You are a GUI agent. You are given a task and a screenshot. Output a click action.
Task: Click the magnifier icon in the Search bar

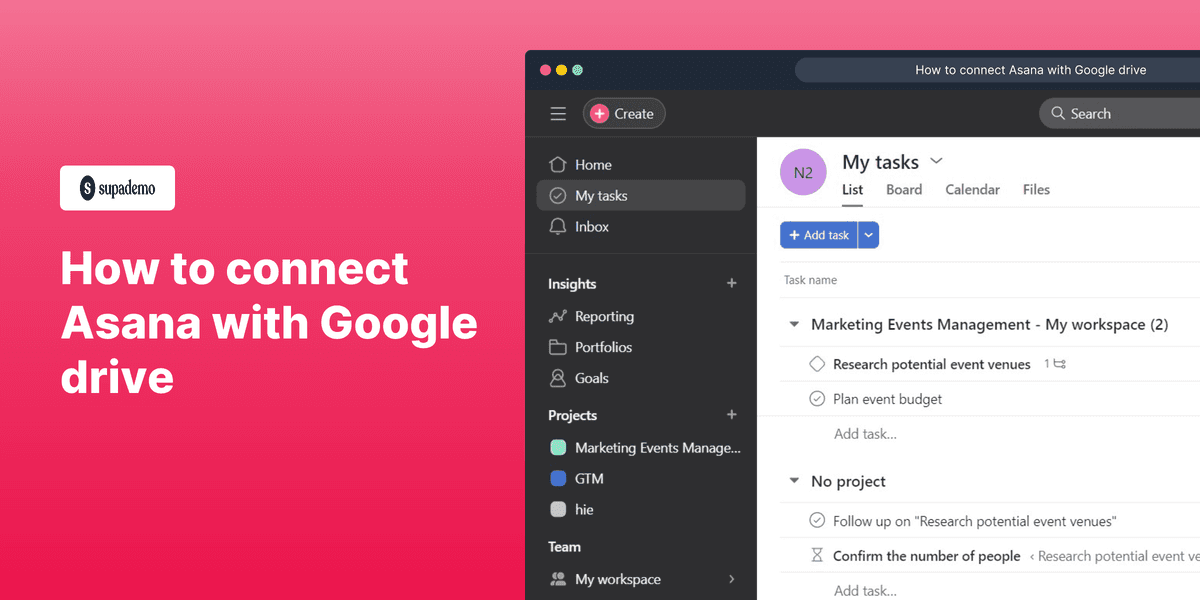(1058, 113)
